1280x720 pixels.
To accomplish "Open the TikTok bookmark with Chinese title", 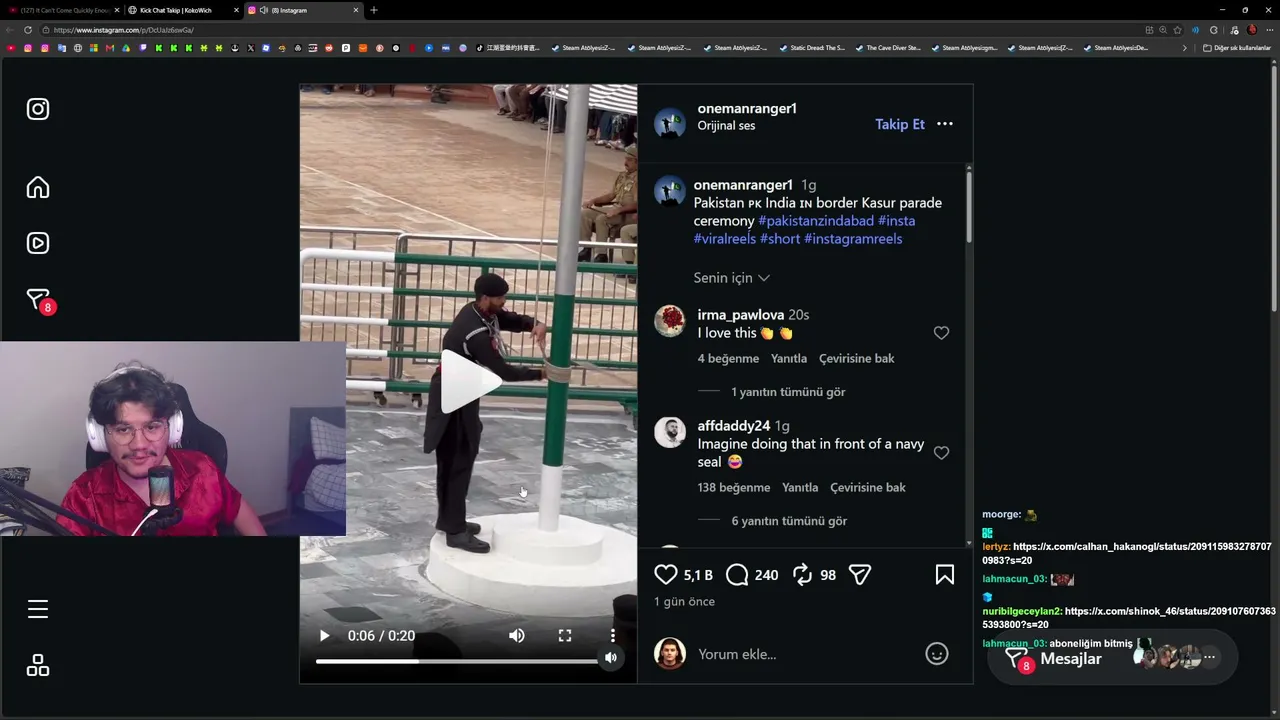I will (x=508, y=48).
